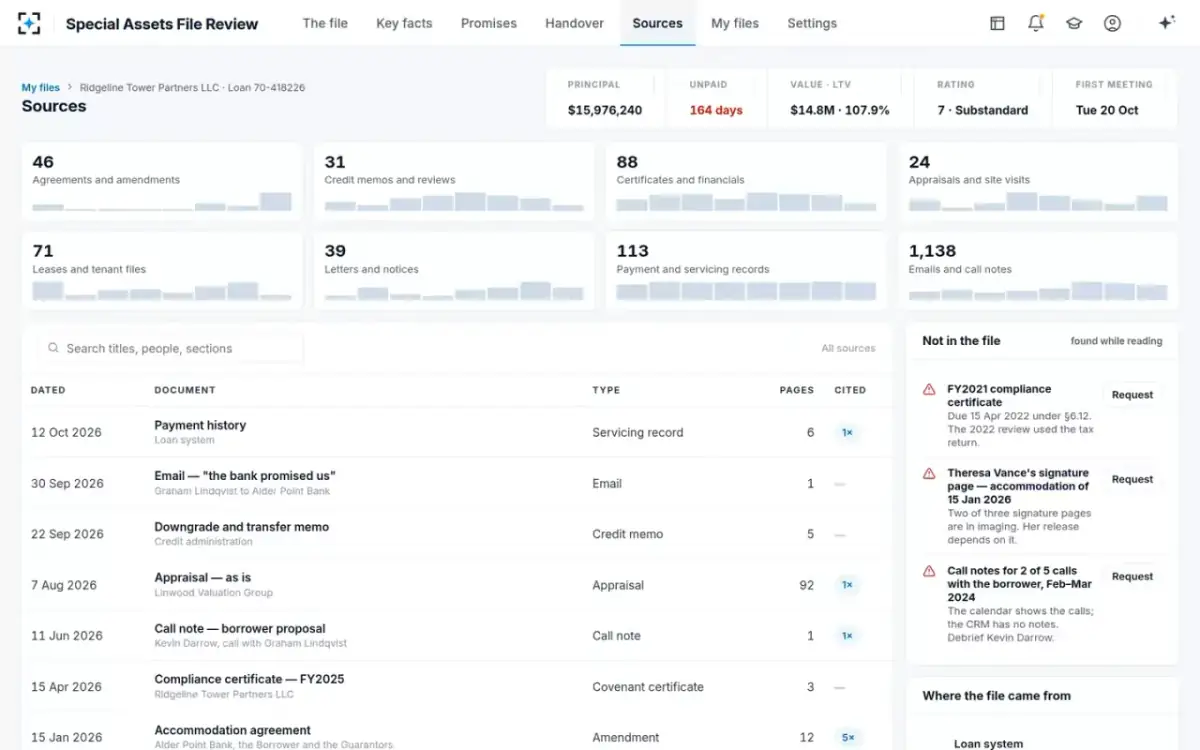The width and height of the screenshot is (1200, 750).
Task: Open the Credit memos and reviews card
Action: (454, 182)
